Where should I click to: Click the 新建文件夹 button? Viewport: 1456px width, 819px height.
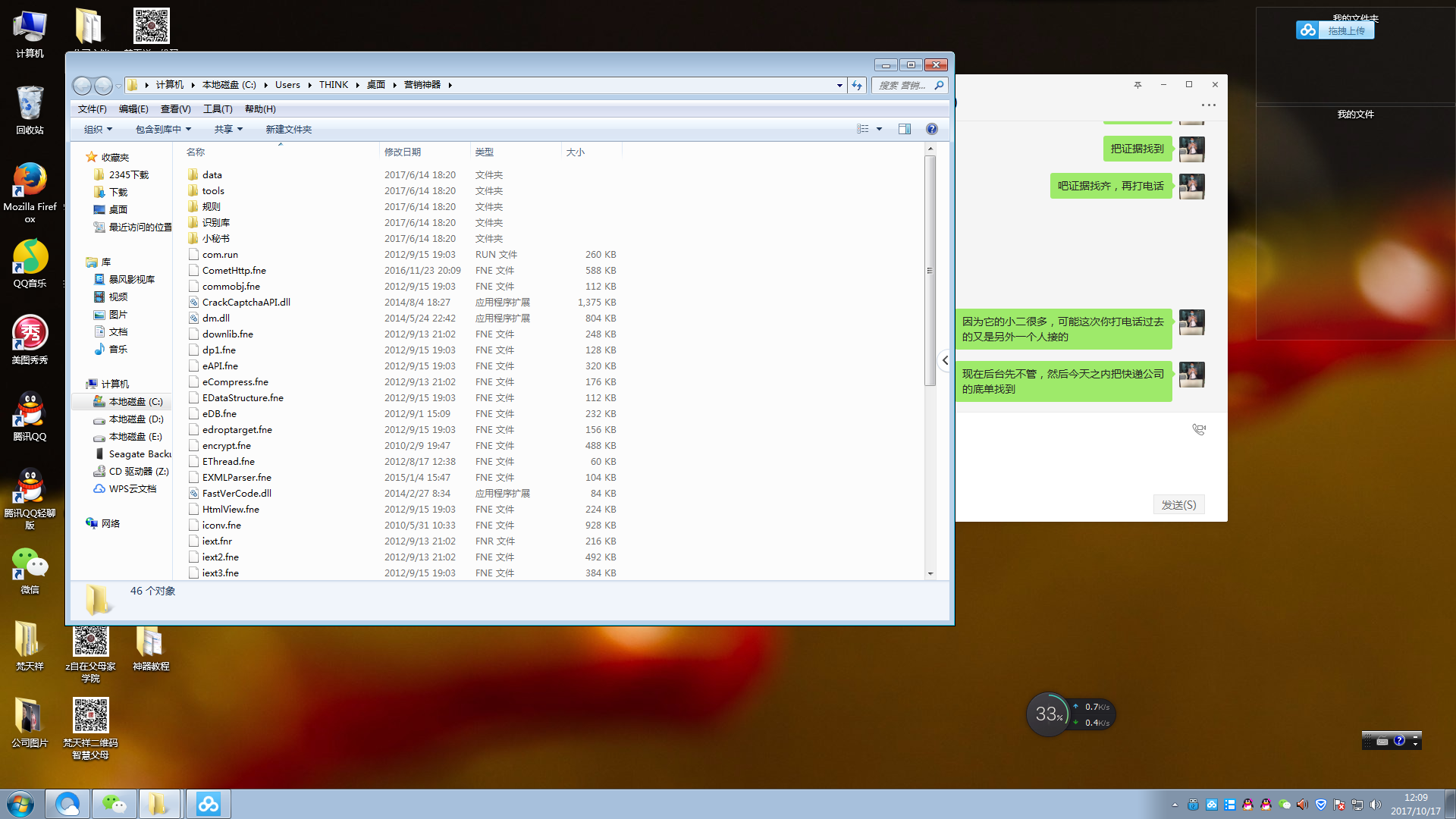click(x=288, y=129)
